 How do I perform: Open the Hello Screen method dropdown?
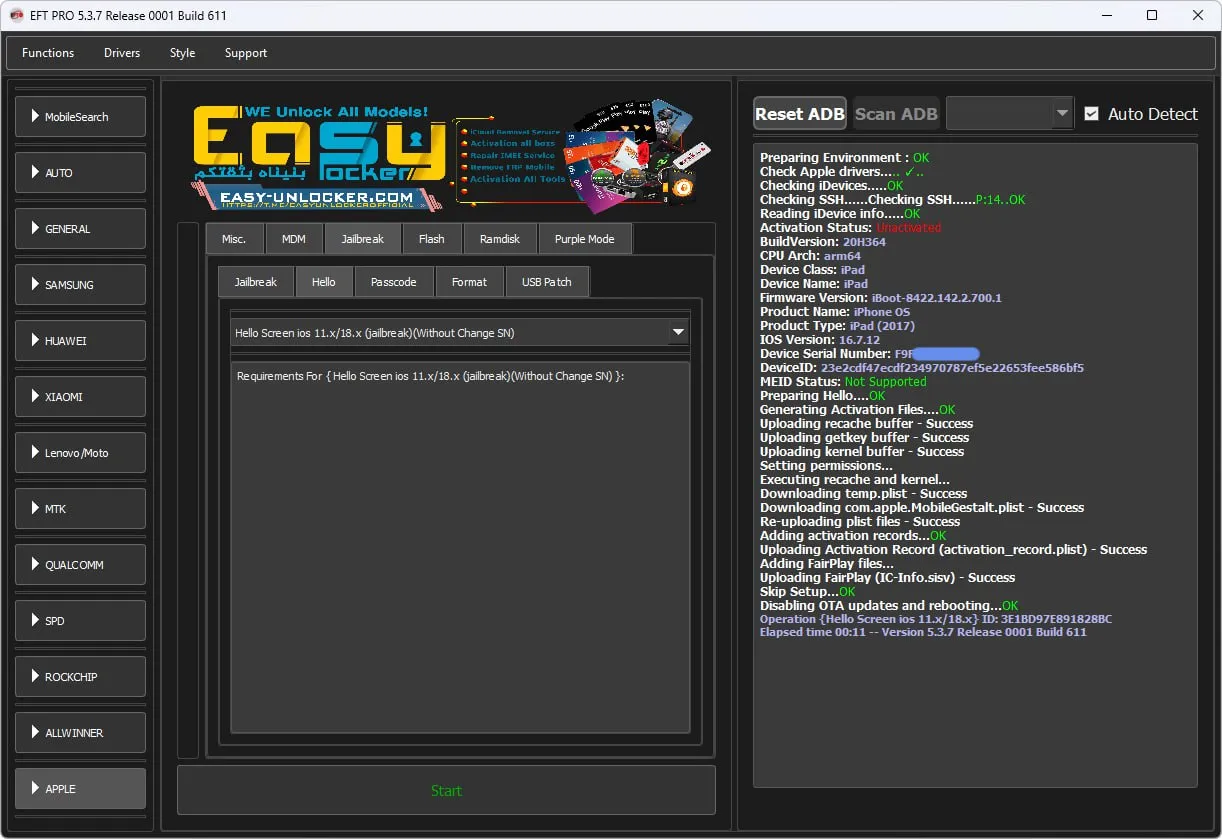(x=678, y=332)
